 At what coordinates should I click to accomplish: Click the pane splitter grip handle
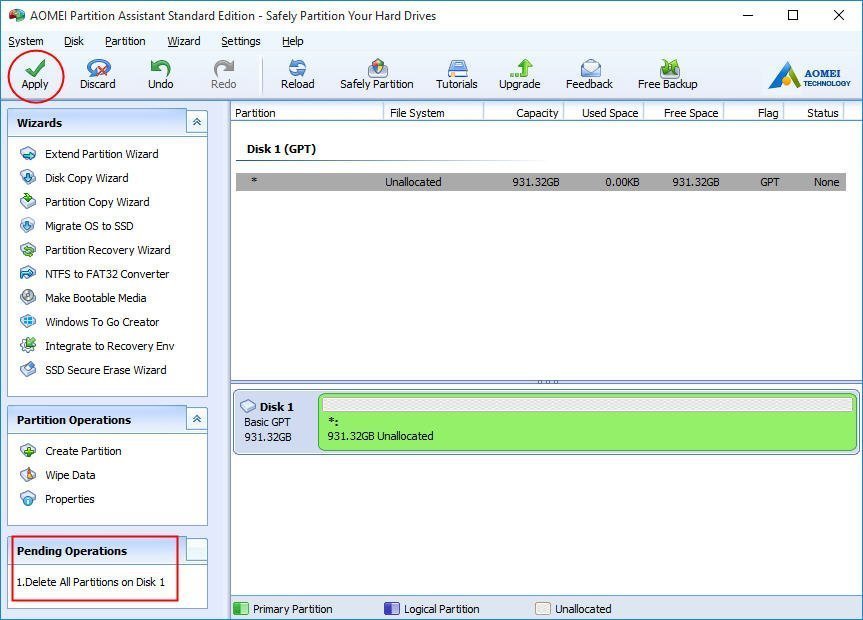click(x=548, y=382)
